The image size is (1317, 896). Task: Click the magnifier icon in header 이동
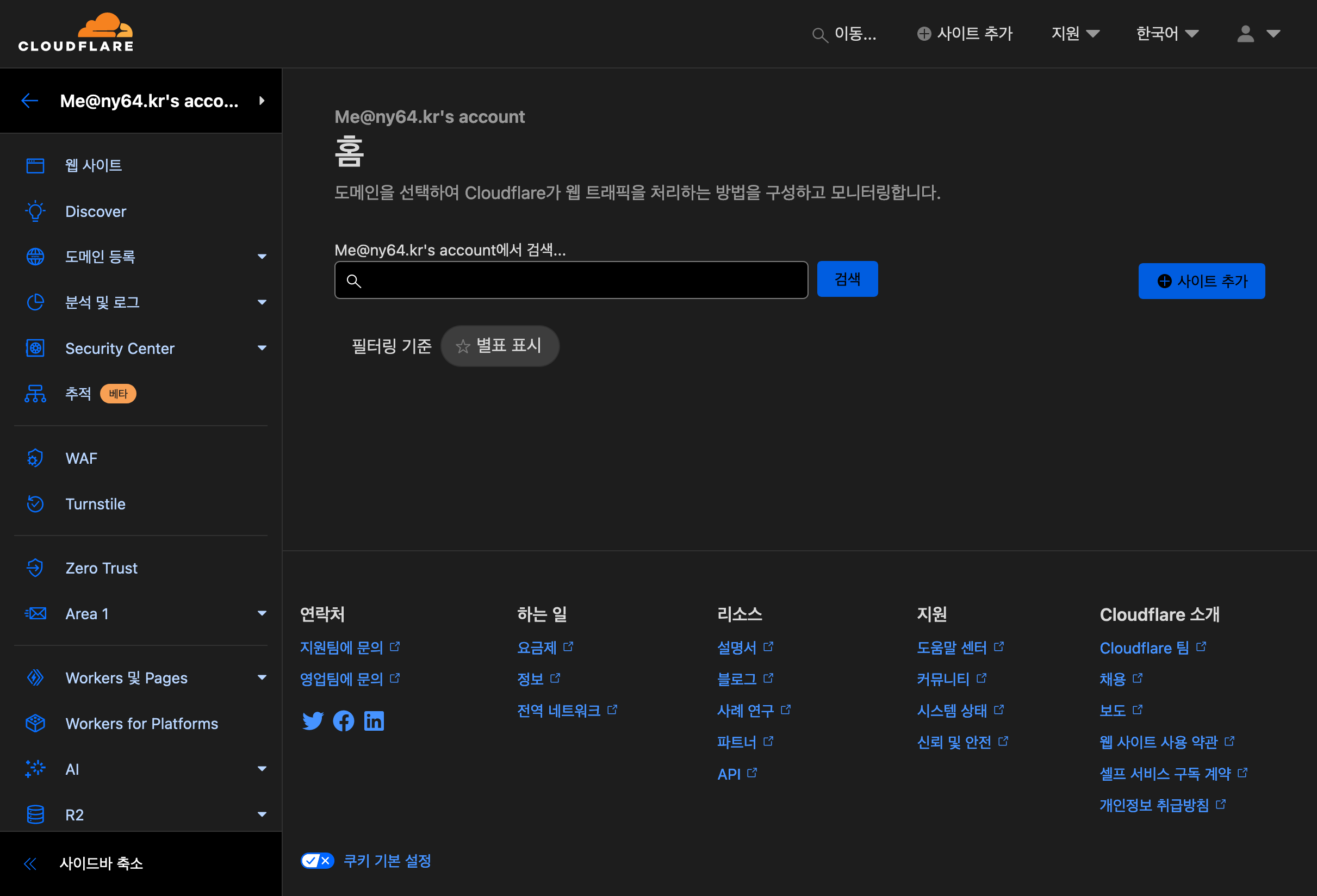coord(819,35)
